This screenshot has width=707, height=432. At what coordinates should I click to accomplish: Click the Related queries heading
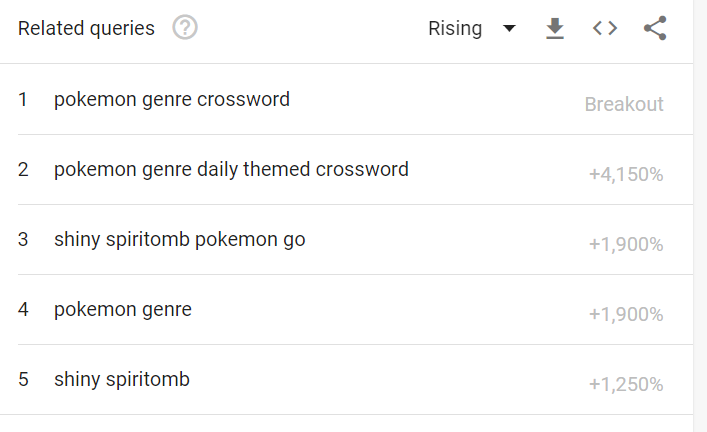click(86, 28)
